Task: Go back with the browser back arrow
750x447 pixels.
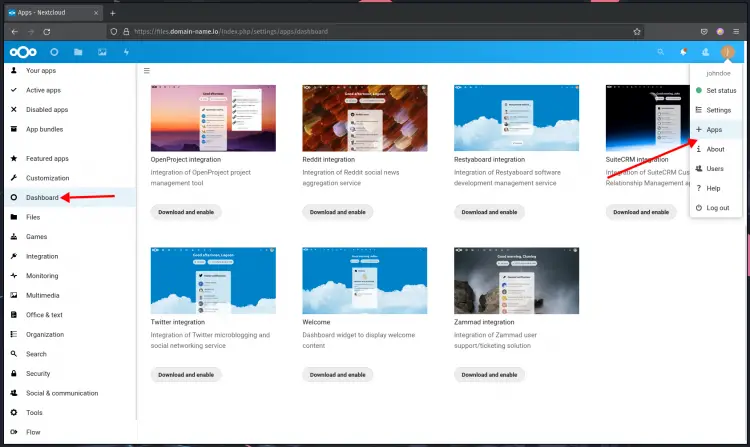Action: [15, 32]
